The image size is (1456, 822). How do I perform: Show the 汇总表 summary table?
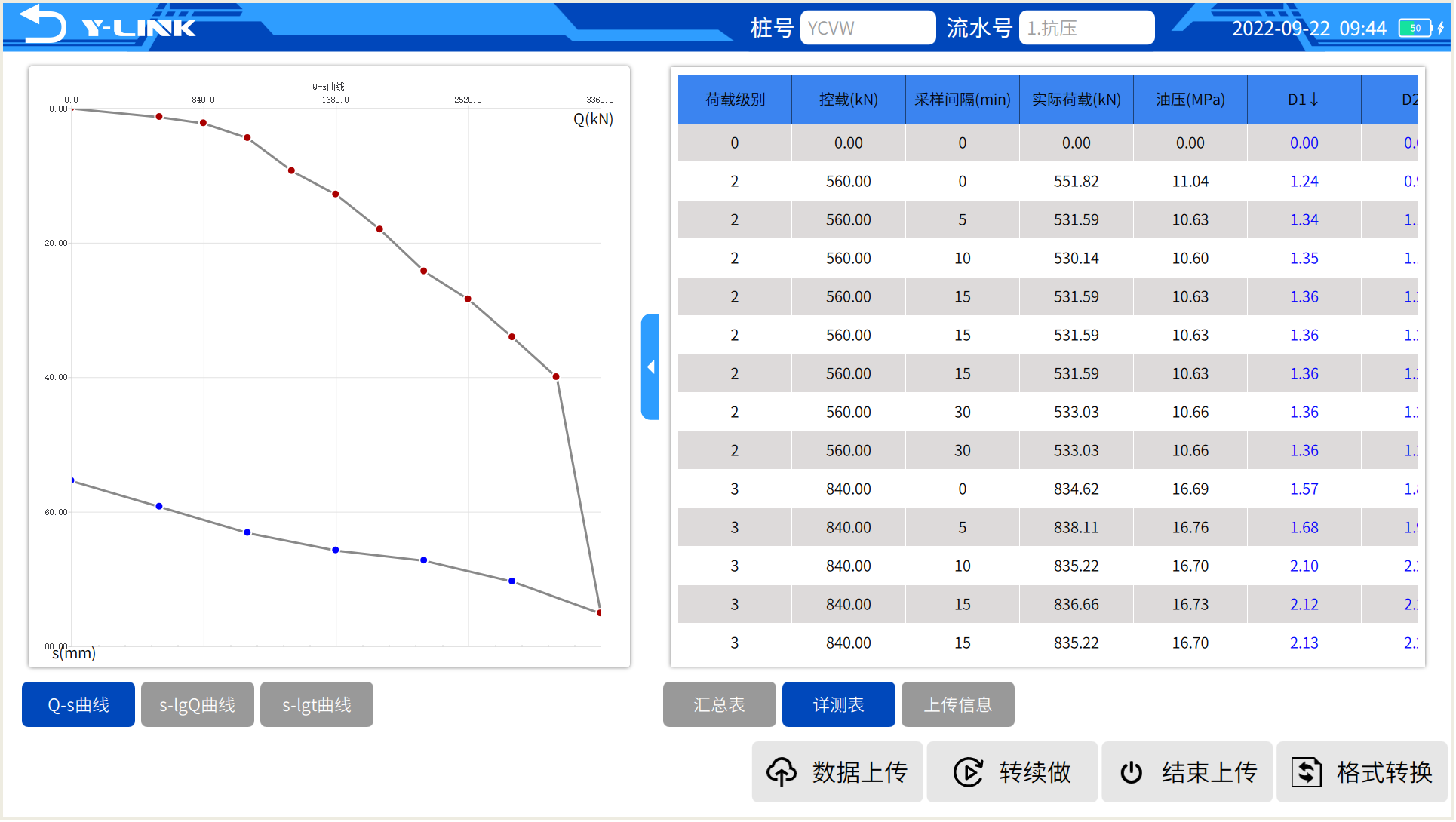click(720, 705)
